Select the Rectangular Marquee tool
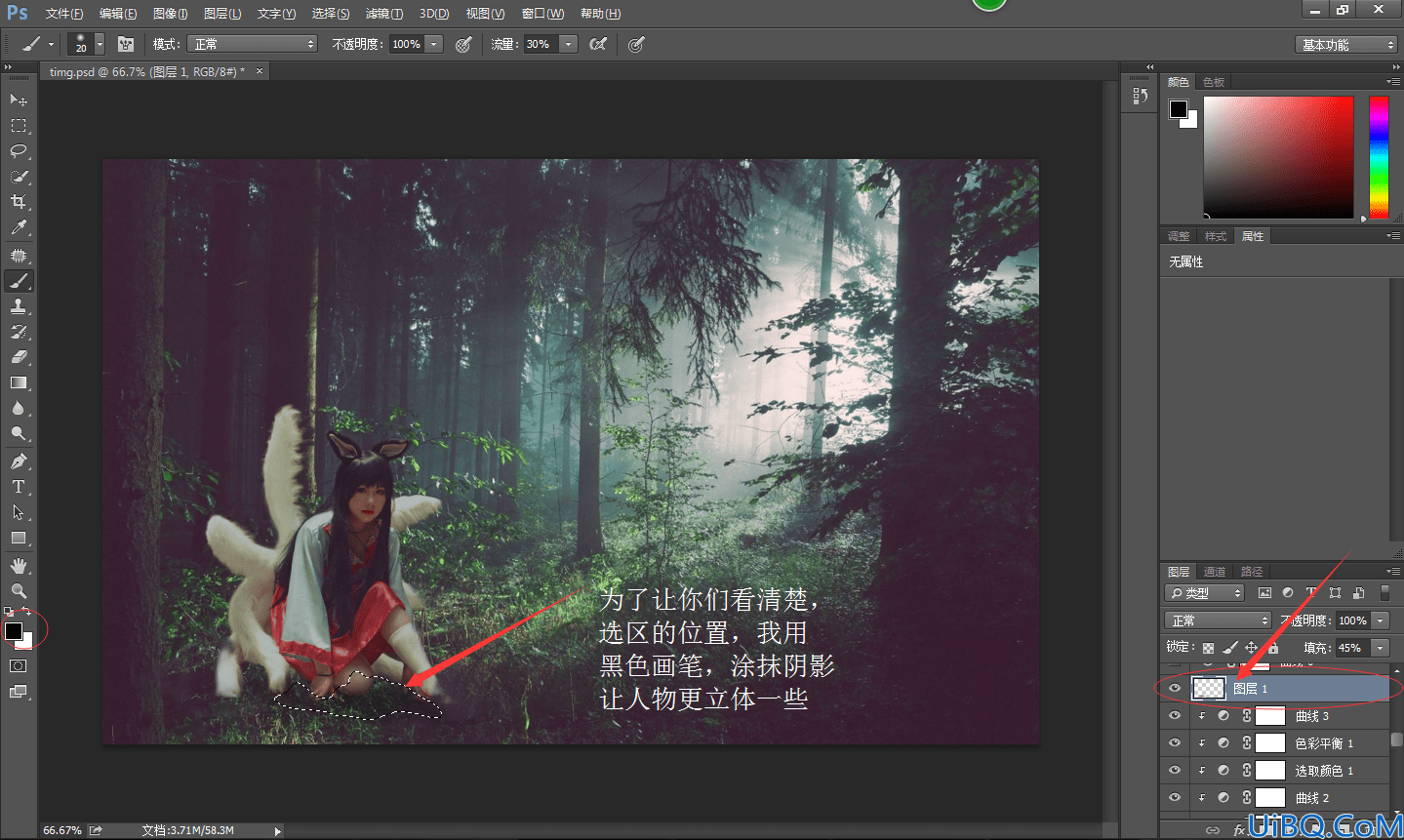This screenshot has width=1404, height=840. (19, 125)
